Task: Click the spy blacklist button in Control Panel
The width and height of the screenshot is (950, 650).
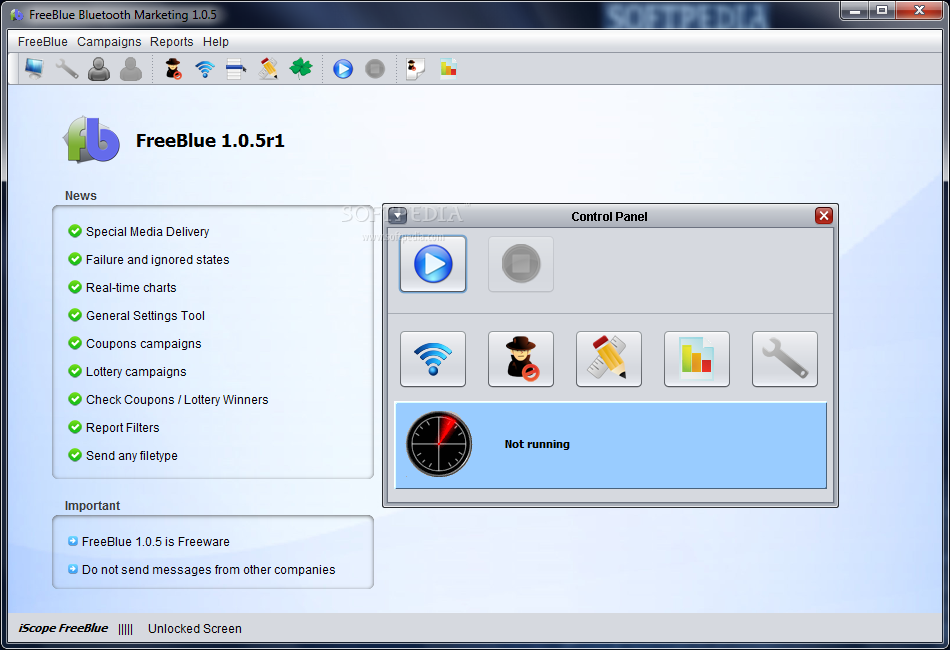Action: [521, 359]
